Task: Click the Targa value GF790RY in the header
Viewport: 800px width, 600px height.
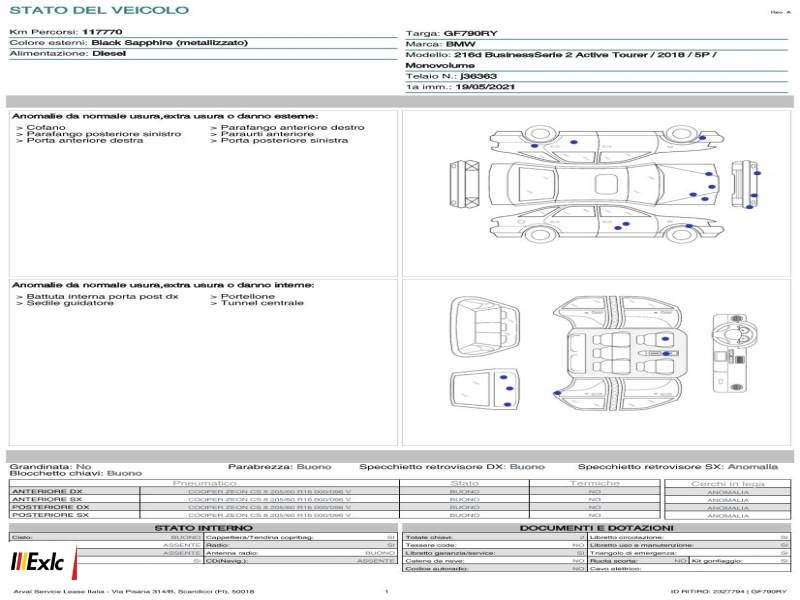Action: (x=470, y=33)
